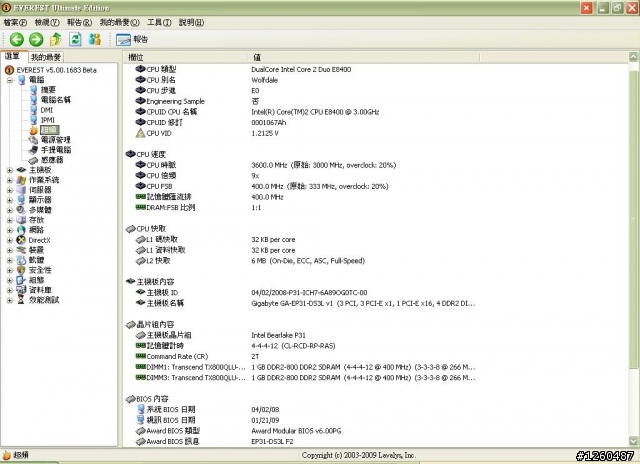
Task: Open the 檔案(F) menu
Action: 15,22
